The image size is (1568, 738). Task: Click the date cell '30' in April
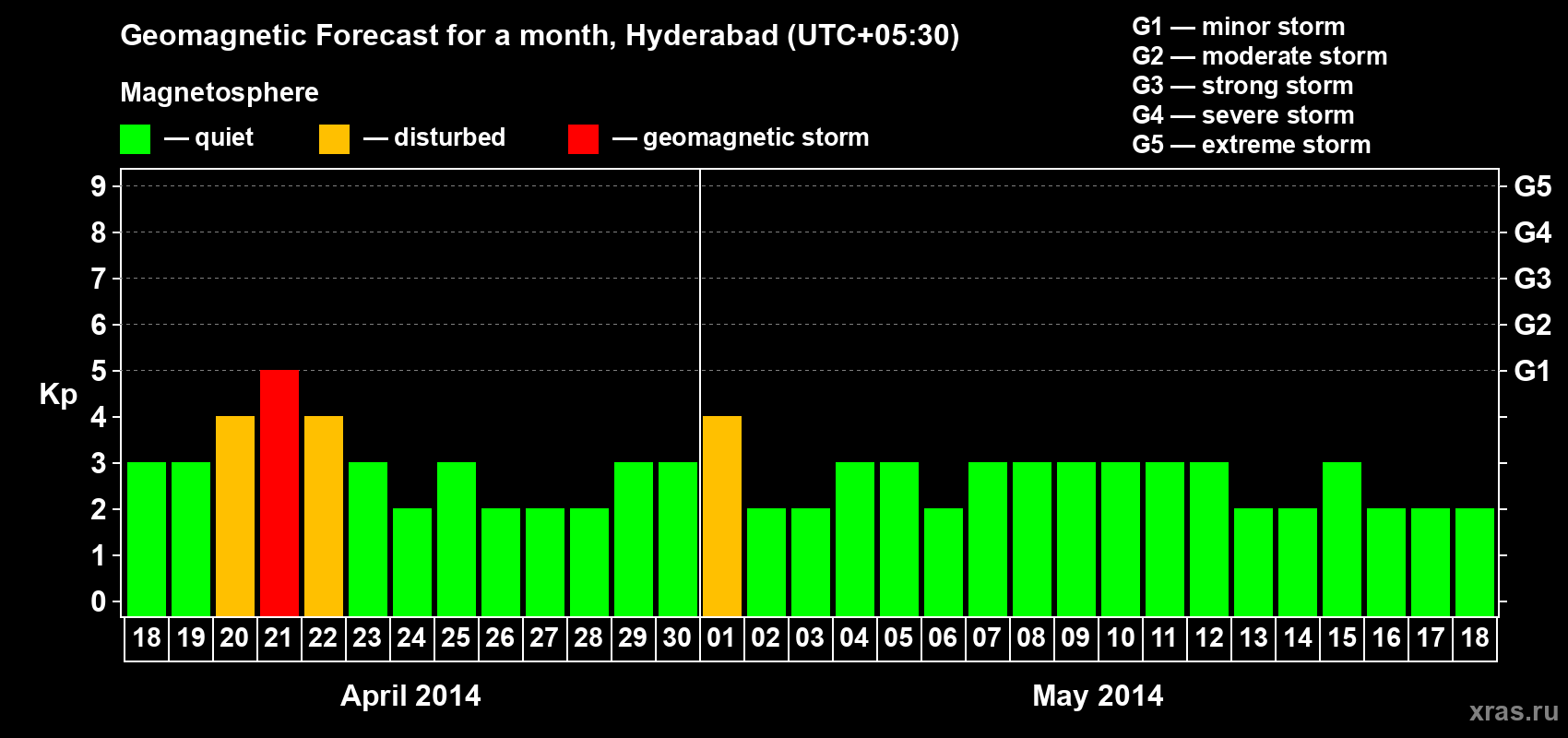(678, 638)
